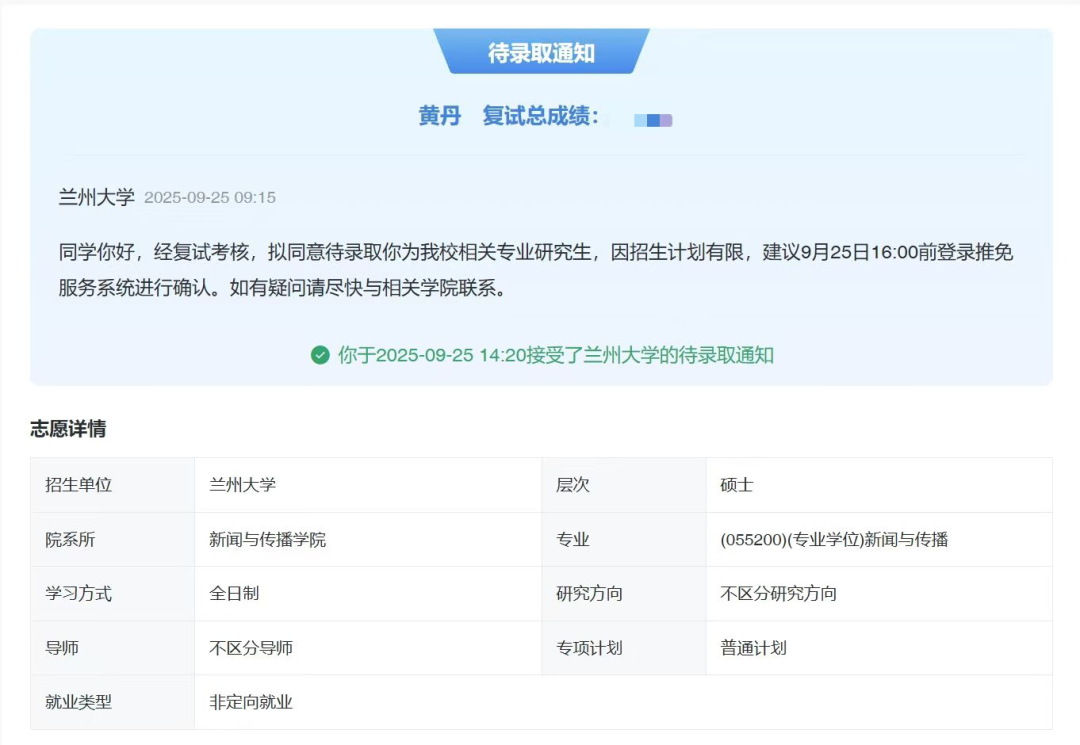1080x745 pixels.
Task: Click the 就业类型 label cell
Action: tap(78, 702)
